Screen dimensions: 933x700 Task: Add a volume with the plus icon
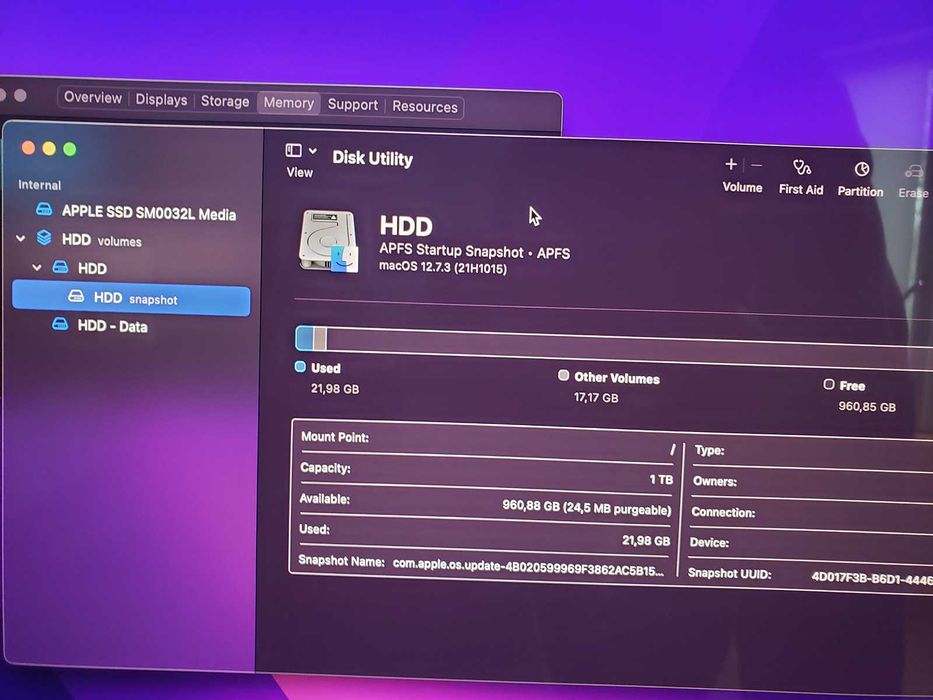pyautogui.click(x=731, y=164)
